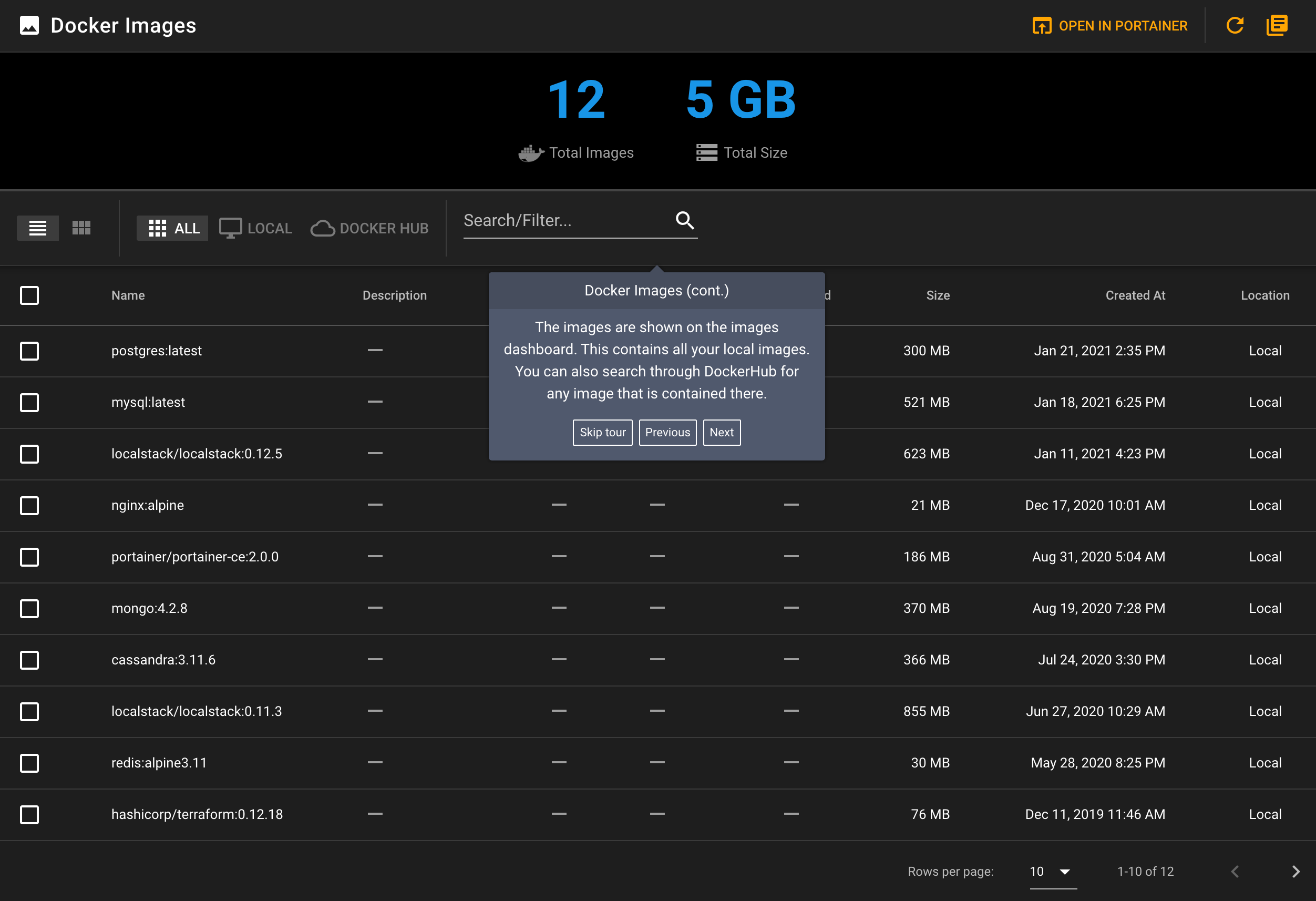Advance to Next tour step
Image resolution: width=1316 pixels, height=901 pixels.
(722, 433)
